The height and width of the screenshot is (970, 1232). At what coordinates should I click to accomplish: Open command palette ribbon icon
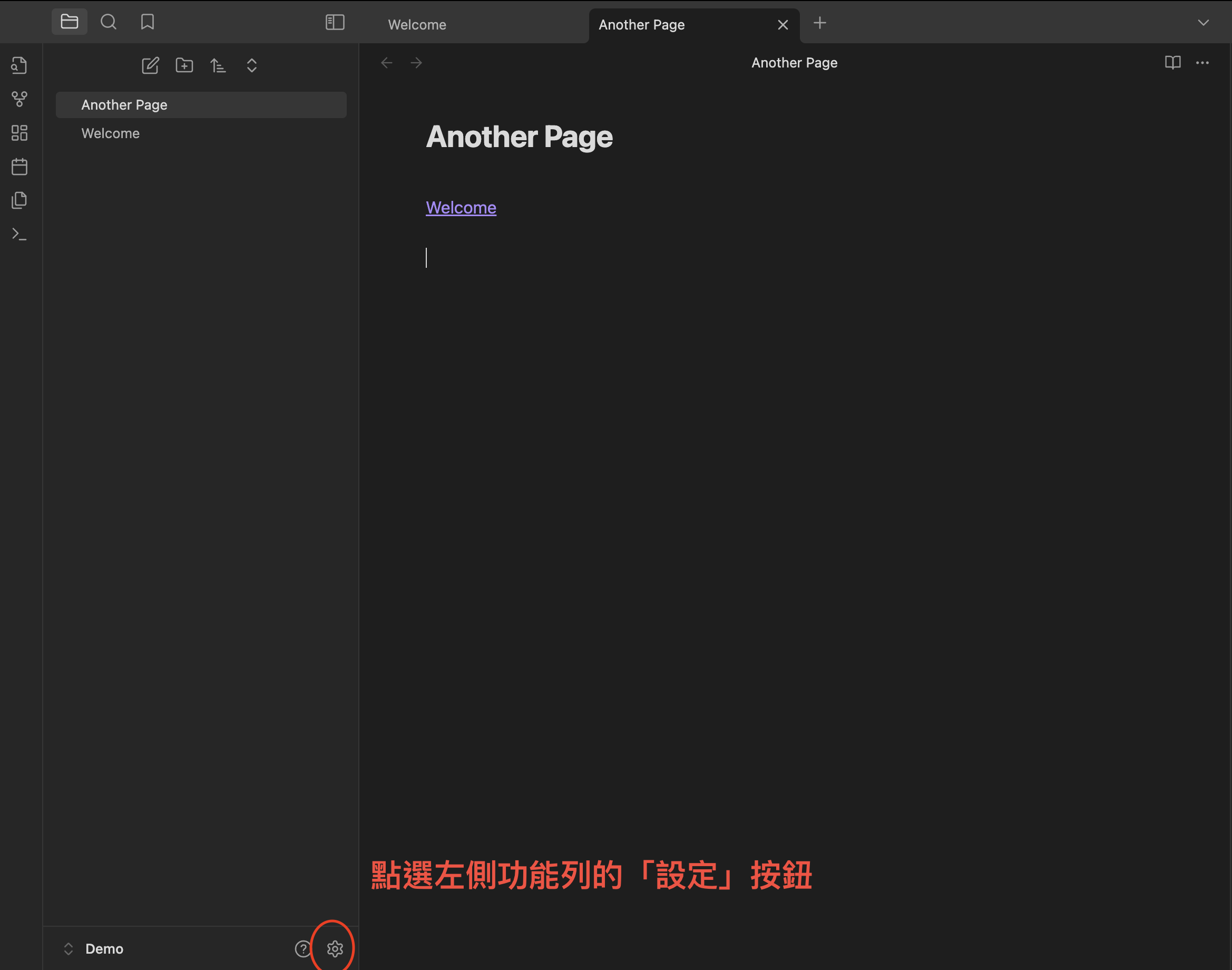click(19, 234)
